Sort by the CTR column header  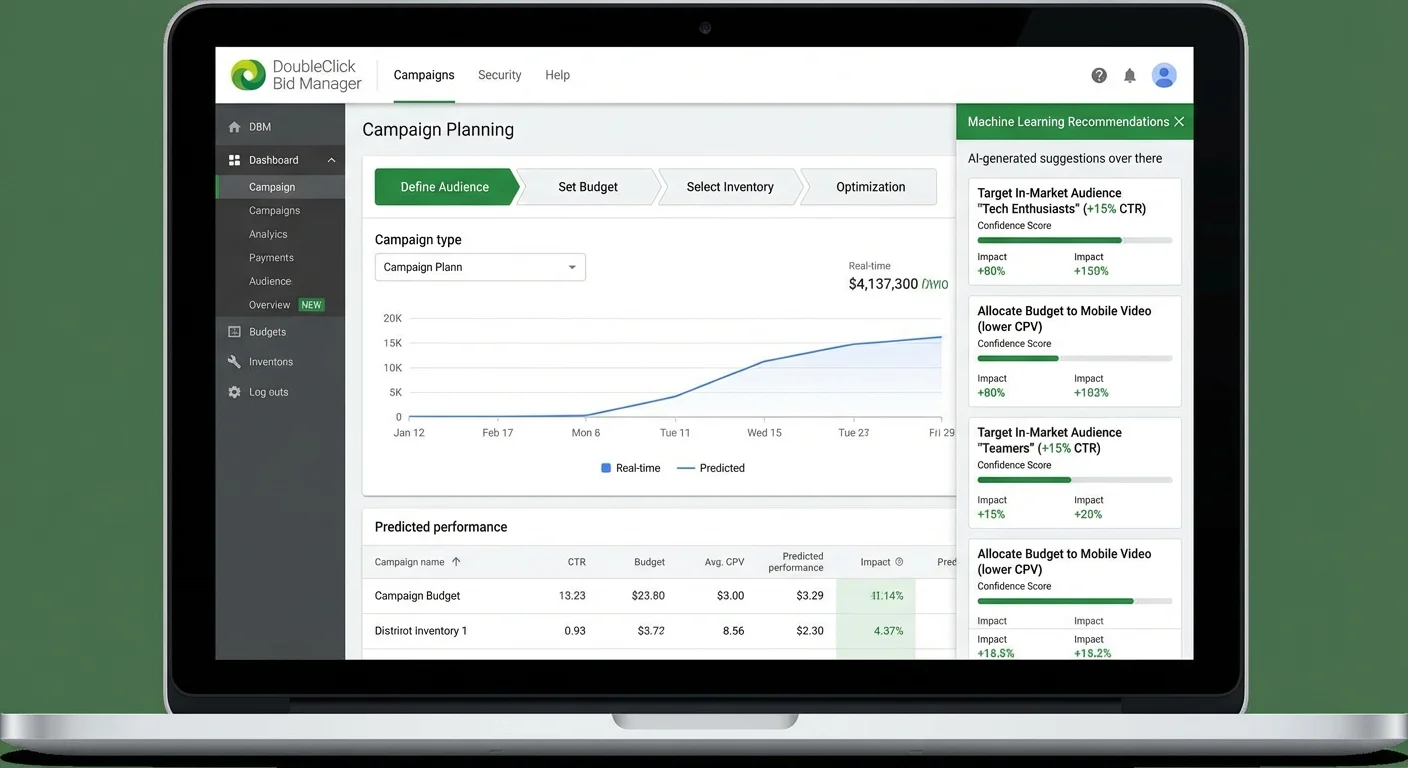pos(576,562)
